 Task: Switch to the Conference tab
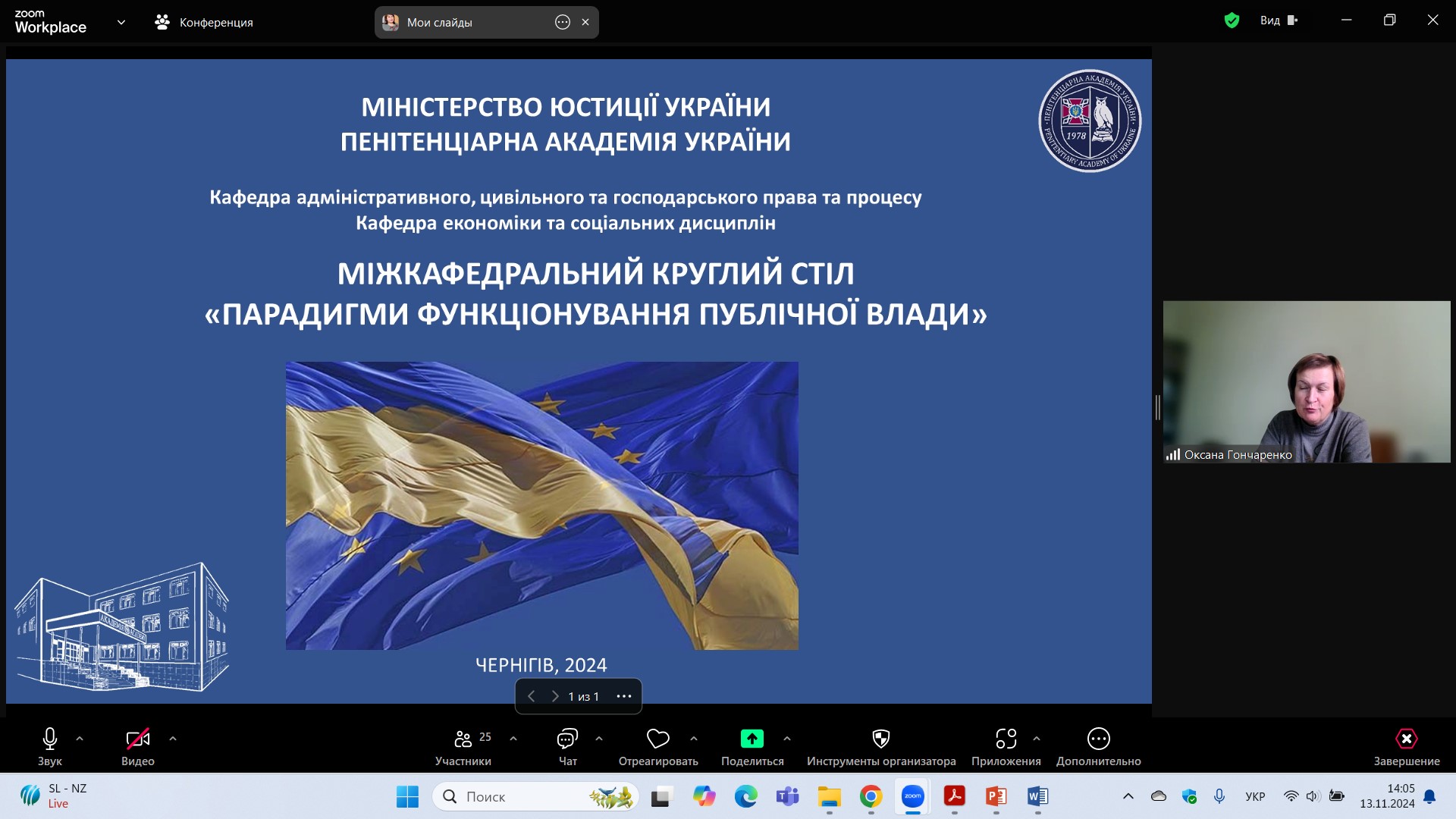click(204, 22)
